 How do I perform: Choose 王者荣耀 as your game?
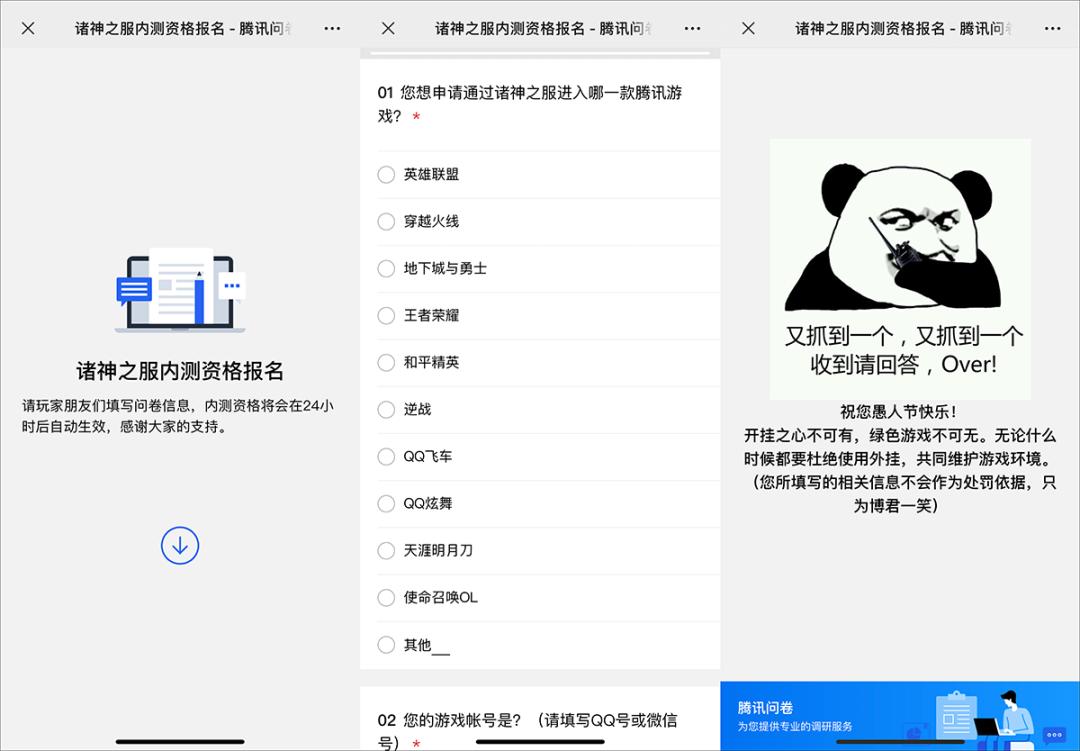[x=386, y=315]
